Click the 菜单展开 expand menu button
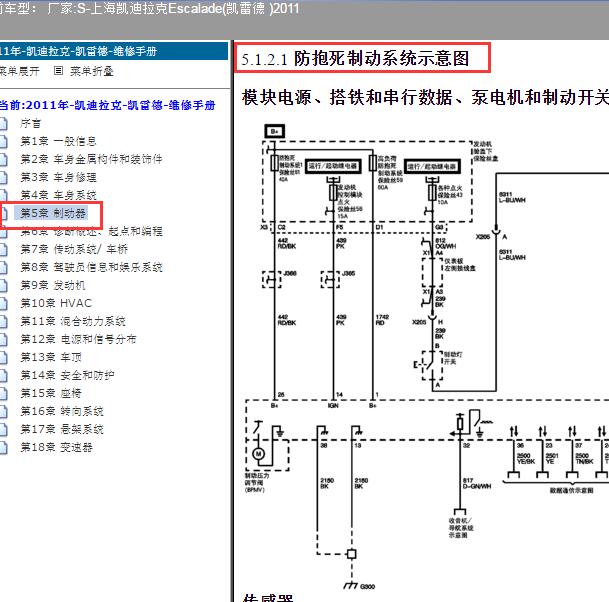 coord(19,71)
